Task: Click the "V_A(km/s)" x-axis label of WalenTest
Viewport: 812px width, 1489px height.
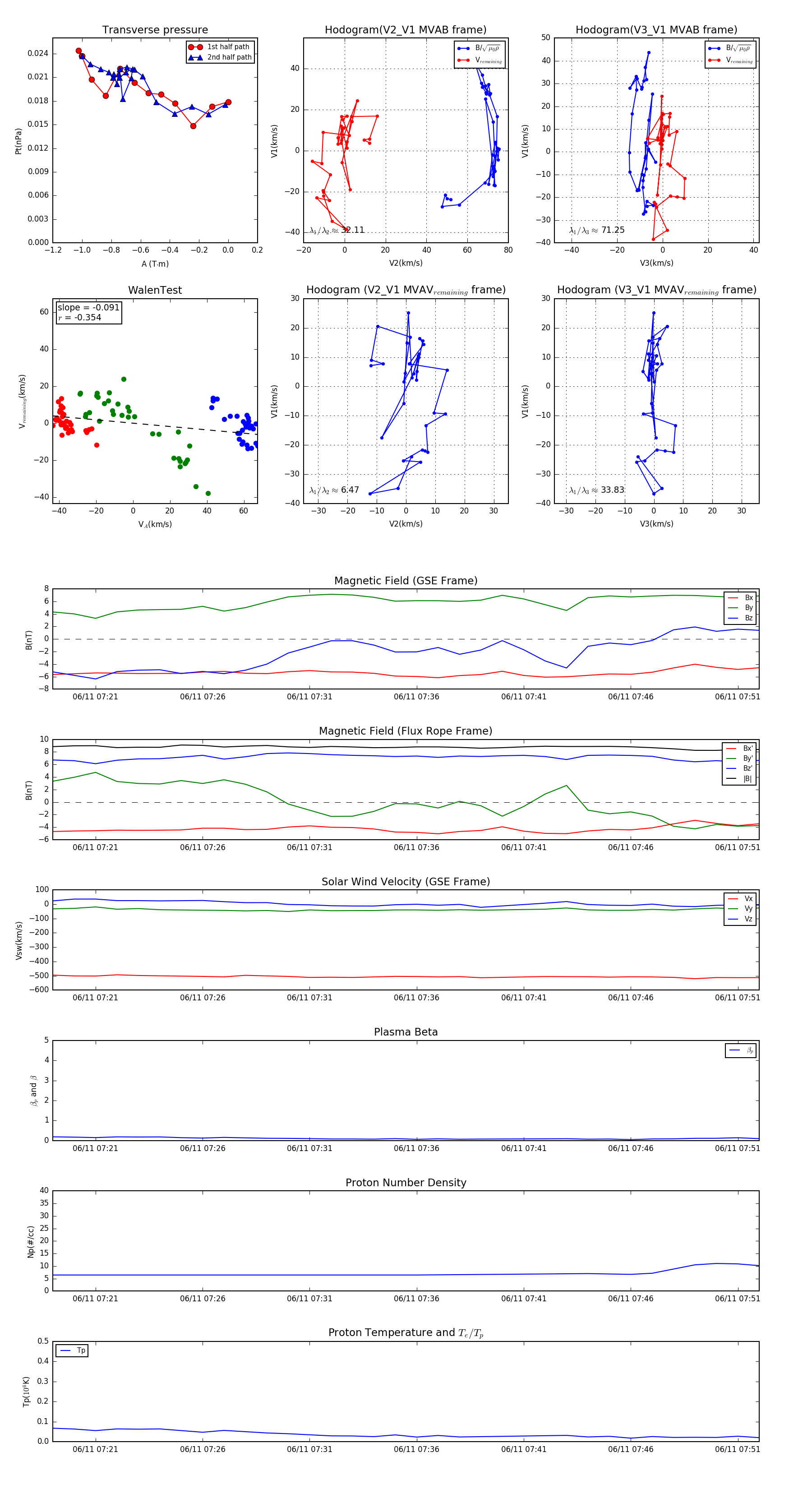Action: [155, 524]
